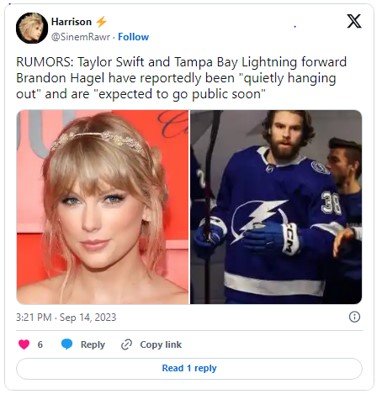This screenshot has height=394, width=382.
Task: Open the @SinemRawr handle link
Action: tap(80, 37)
